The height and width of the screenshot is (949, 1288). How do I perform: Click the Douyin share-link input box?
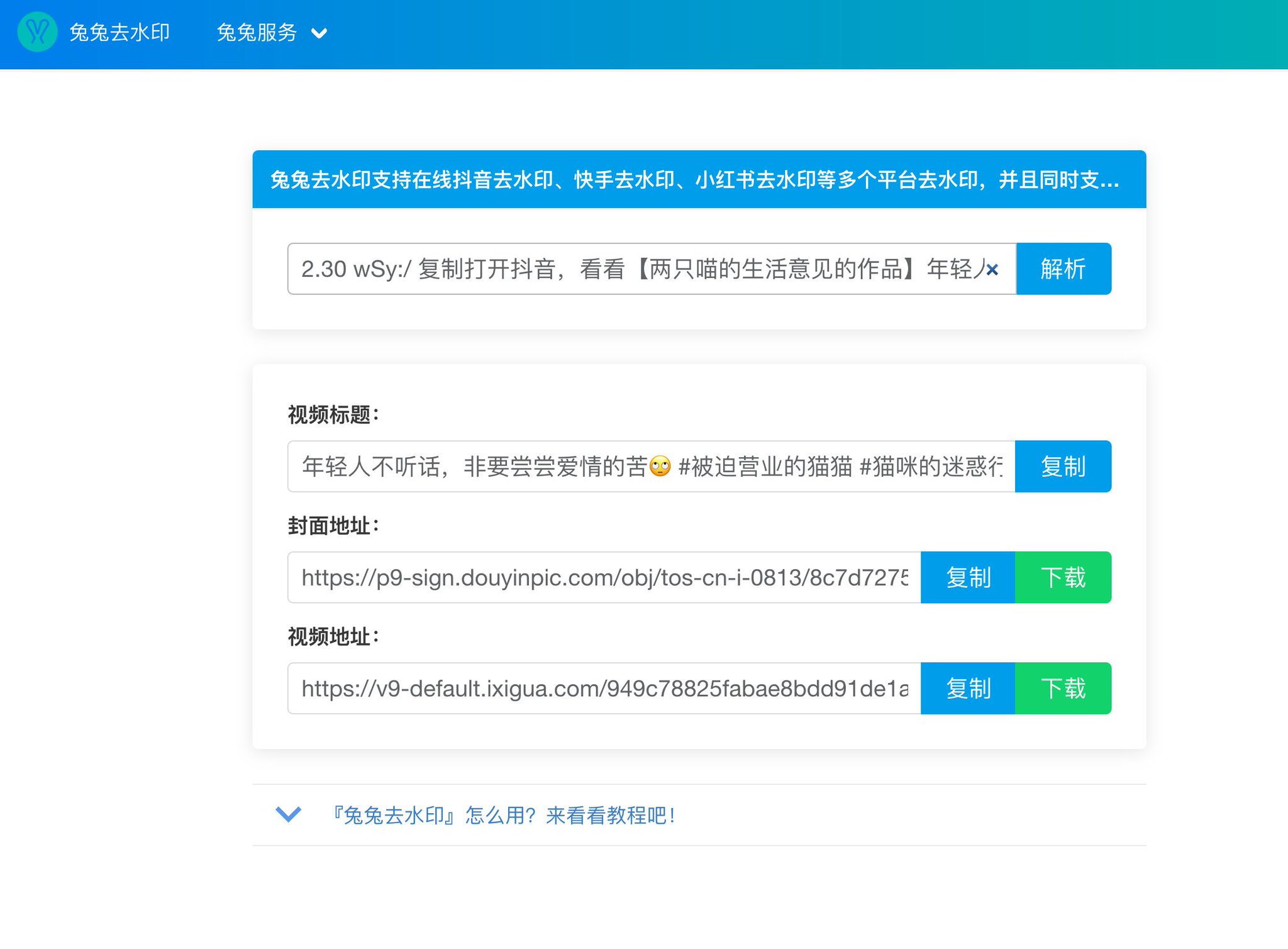point(629,269)
